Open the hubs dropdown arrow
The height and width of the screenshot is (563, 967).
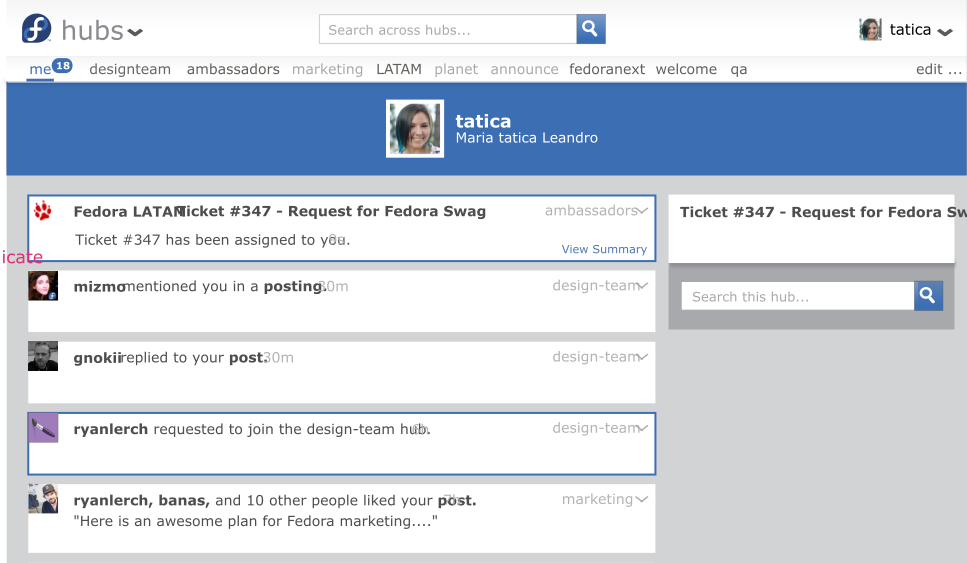coord(135,32)
